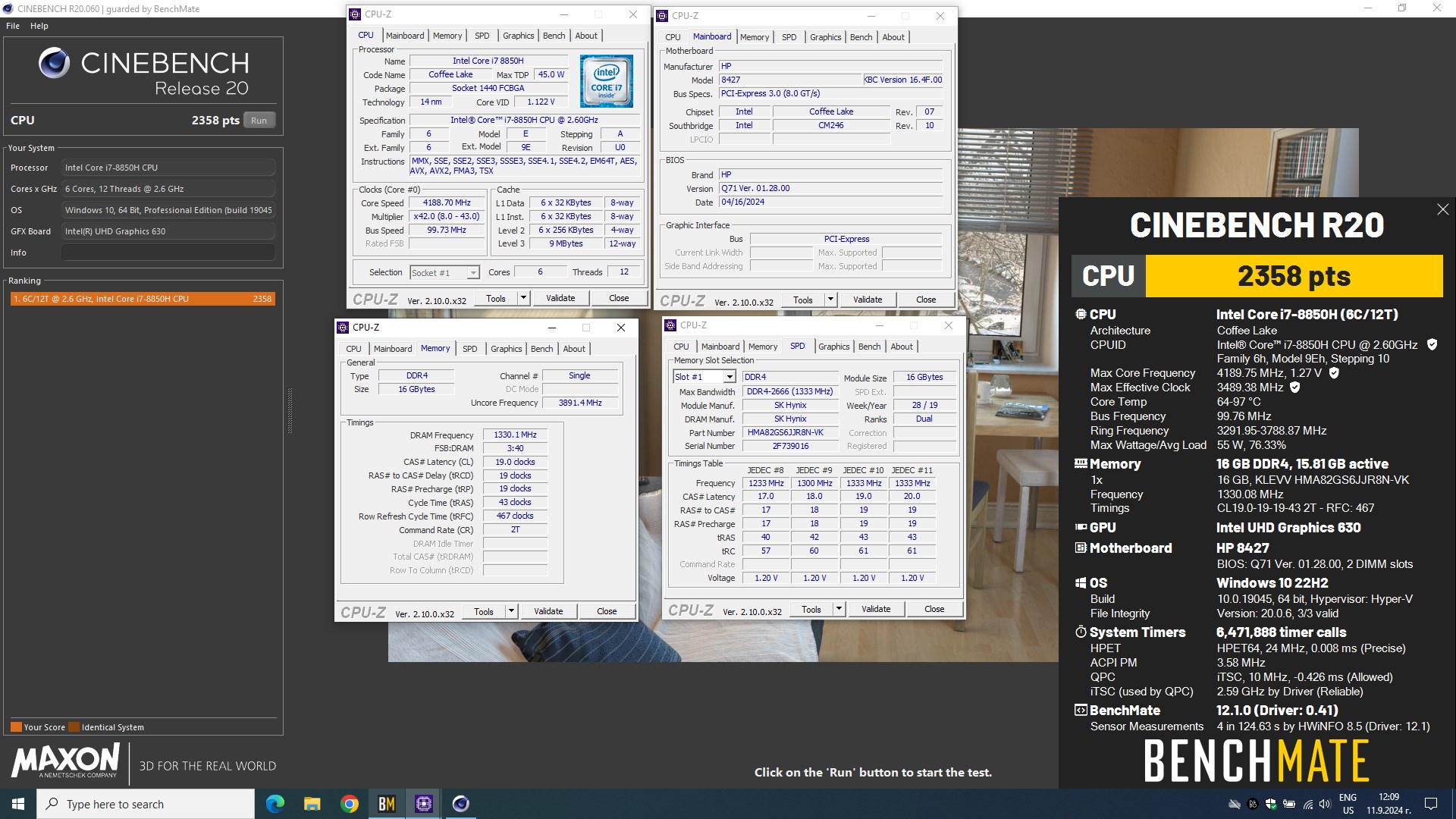Click the shield icon beside Max Core Frequency value
The image size is (1456, 819).
(1334, 373)
